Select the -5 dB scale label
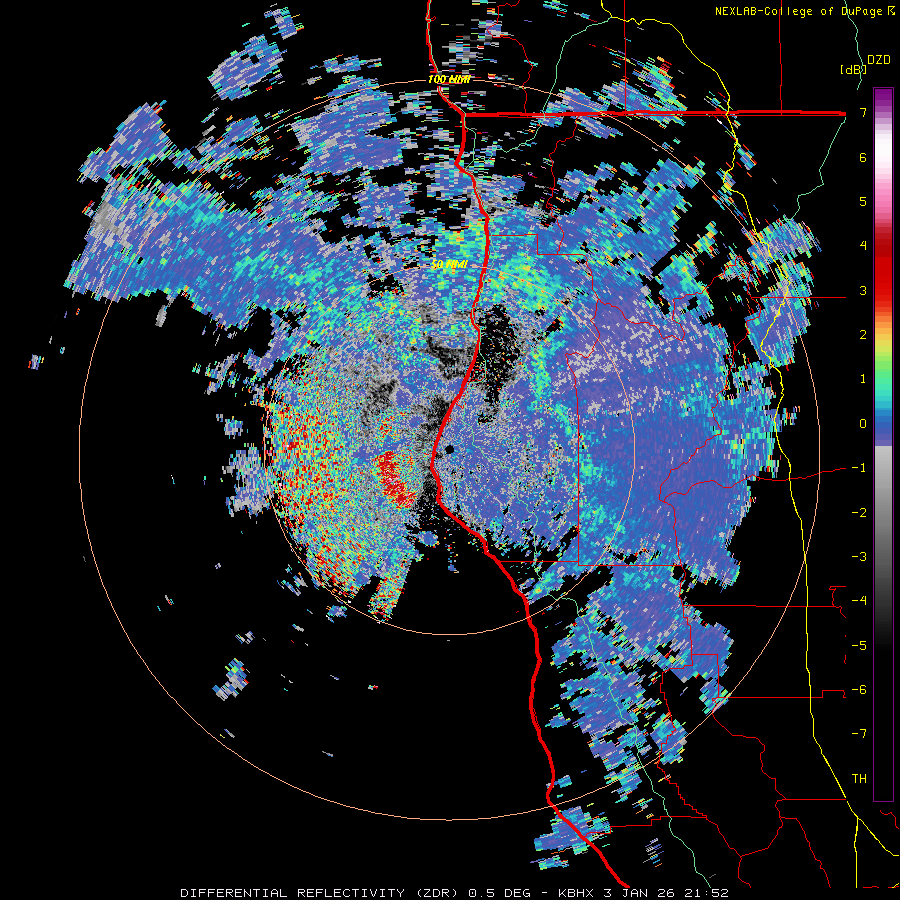 tap(859, 646)
